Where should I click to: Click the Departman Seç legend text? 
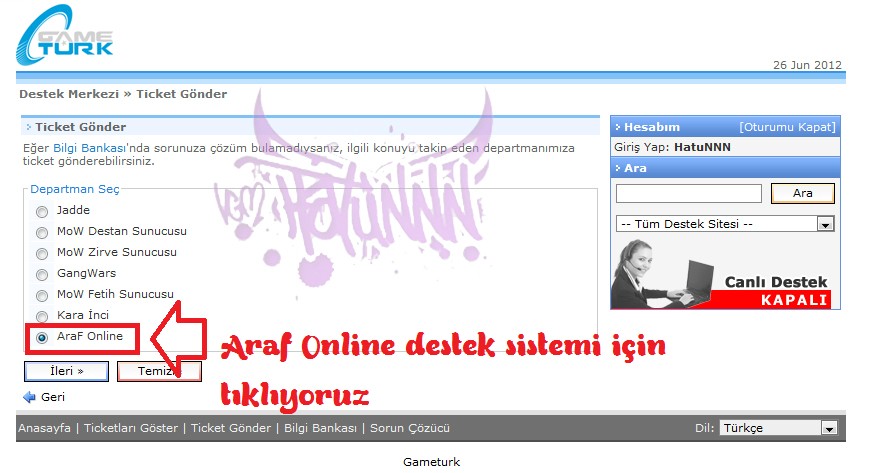click(x=75, y=189)
